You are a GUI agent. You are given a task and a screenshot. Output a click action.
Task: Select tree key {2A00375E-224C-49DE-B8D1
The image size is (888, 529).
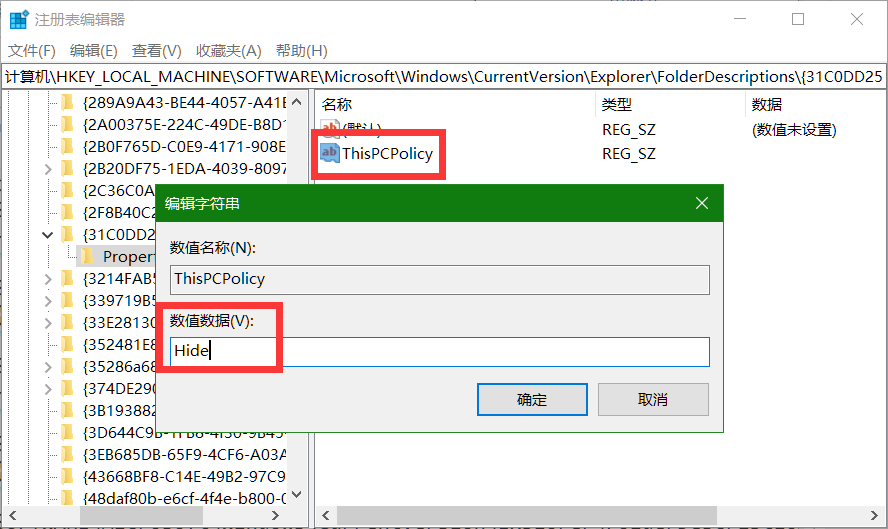[x=185, y=125]
